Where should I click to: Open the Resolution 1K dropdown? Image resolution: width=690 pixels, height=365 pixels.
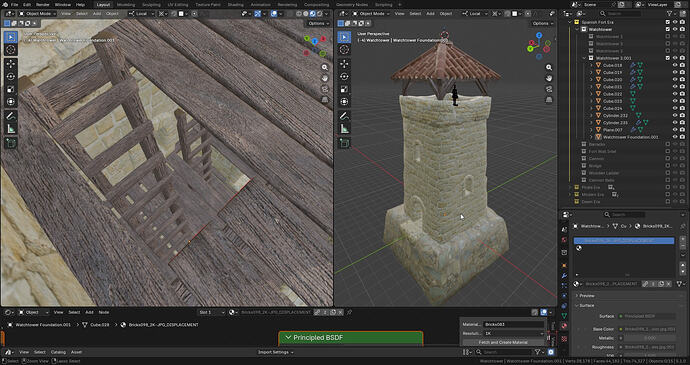[514, 333]
